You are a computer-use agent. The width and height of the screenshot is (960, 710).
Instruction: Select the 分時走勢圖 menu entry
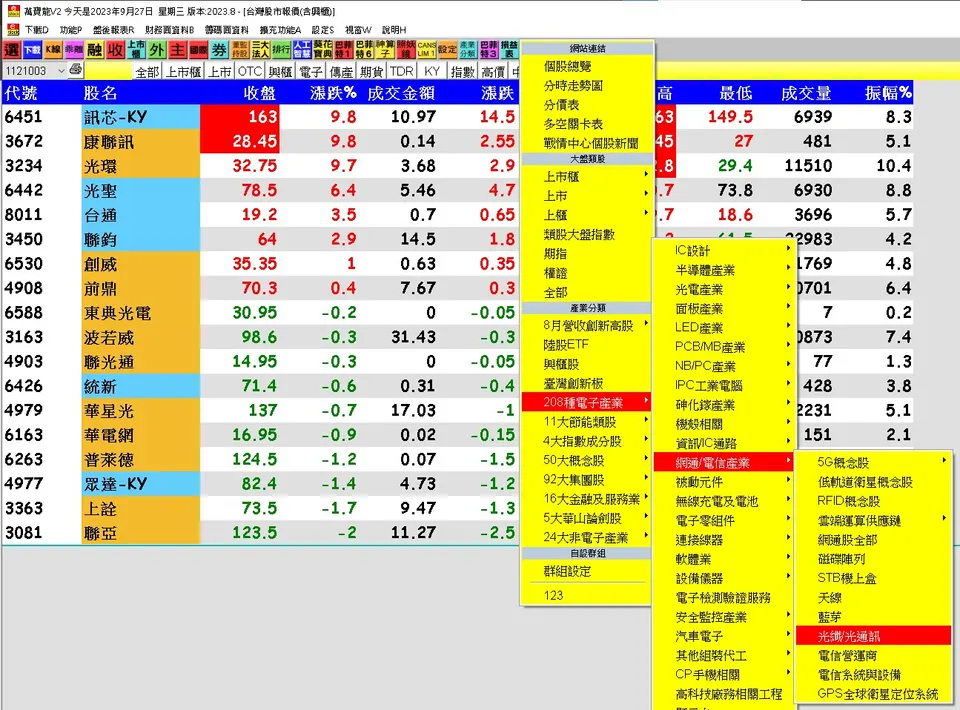(586, 86)
